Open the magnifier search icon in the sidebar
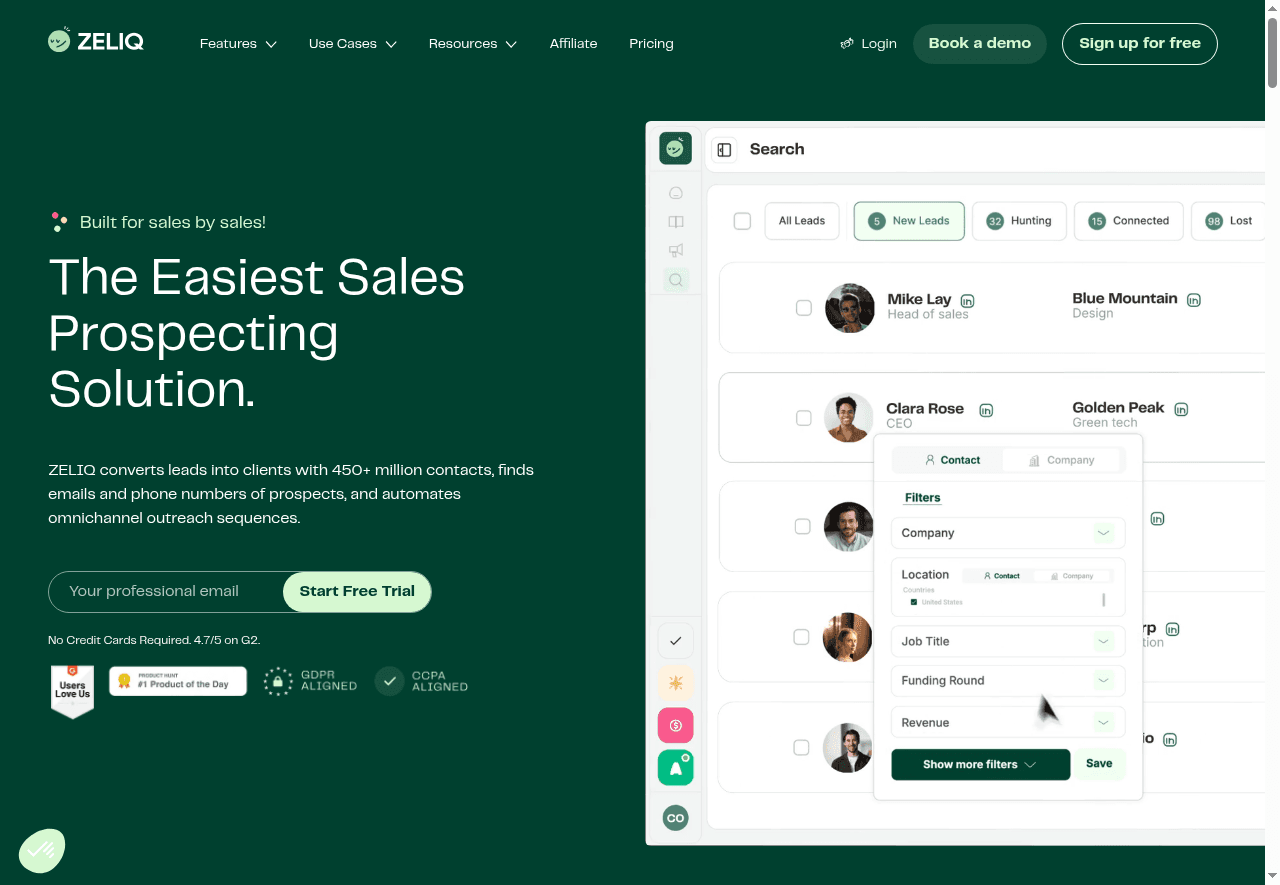This screenshot has width=1280, height=885. 676,280
